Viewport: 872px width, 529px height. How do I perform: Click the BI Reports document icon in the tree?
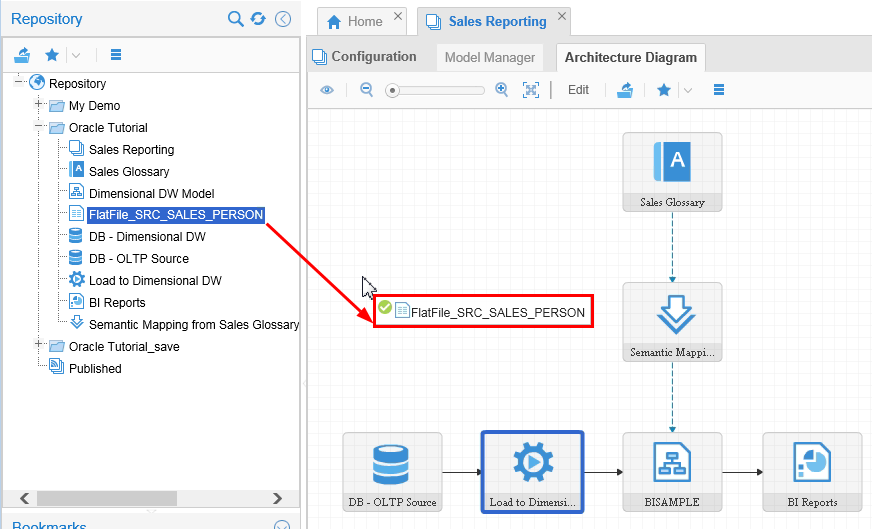coord(76,301)
